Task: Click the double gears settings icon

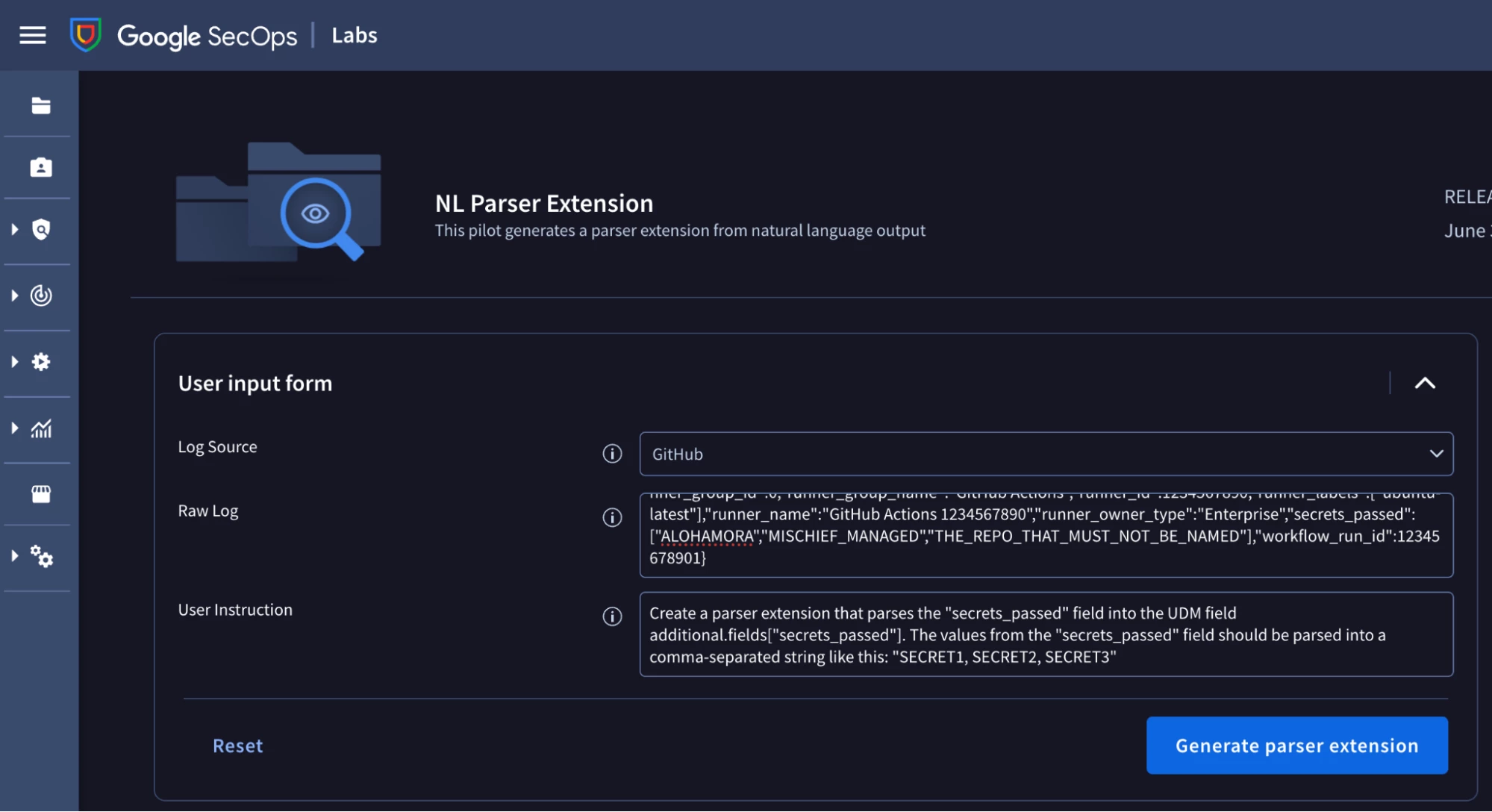Action: pos(41,557)
